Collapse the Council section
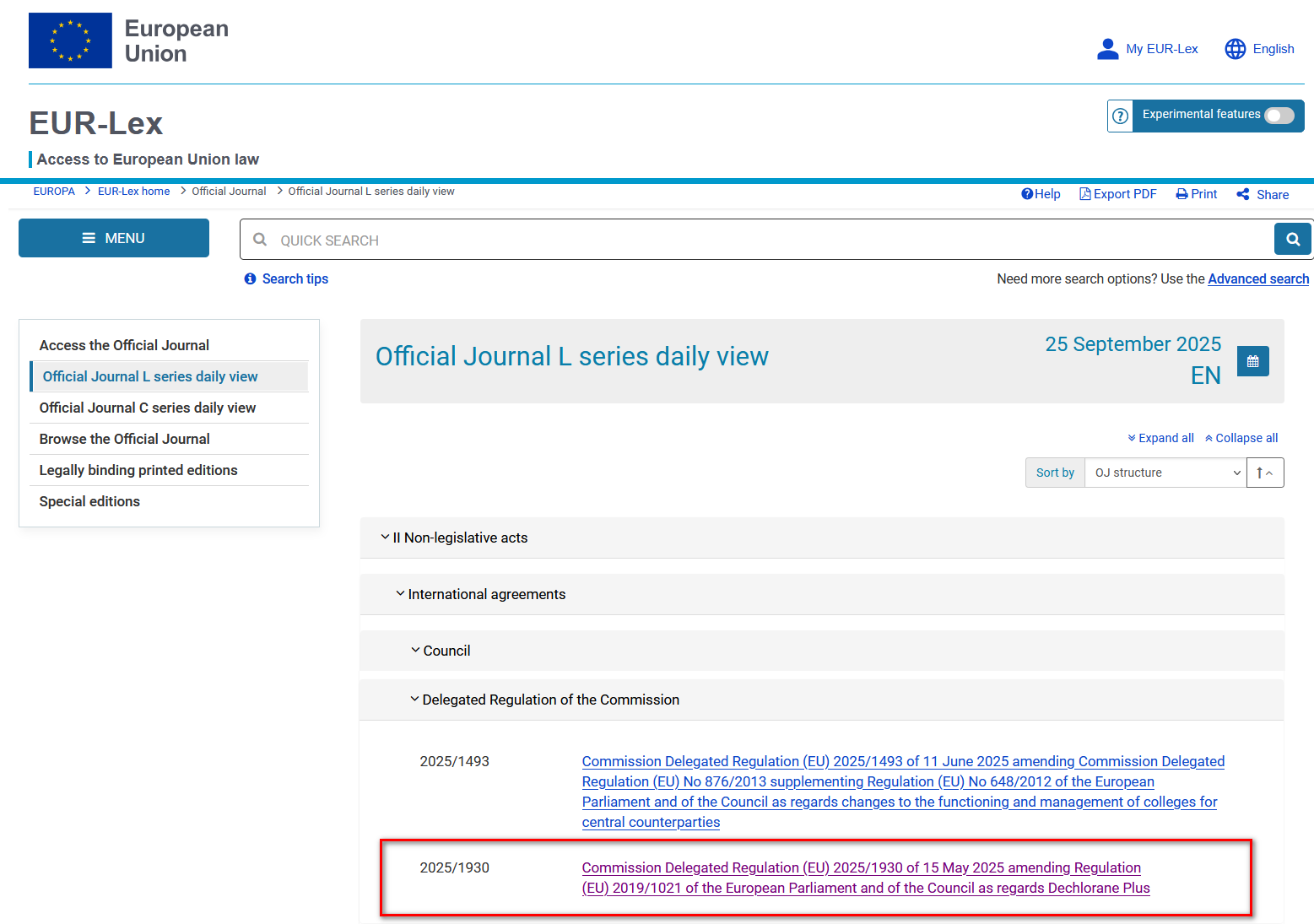 (x=822, y=651)
